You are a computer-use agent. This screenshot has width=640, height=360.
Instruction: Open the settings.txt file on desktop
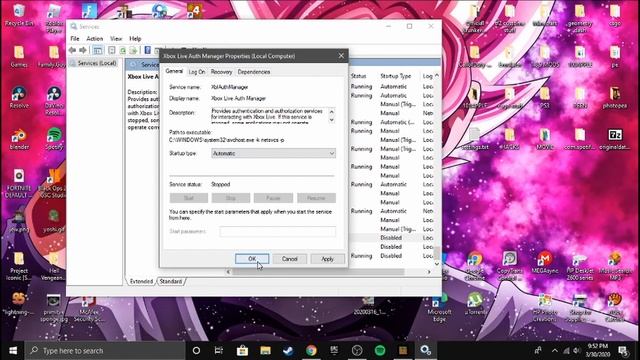474,139
